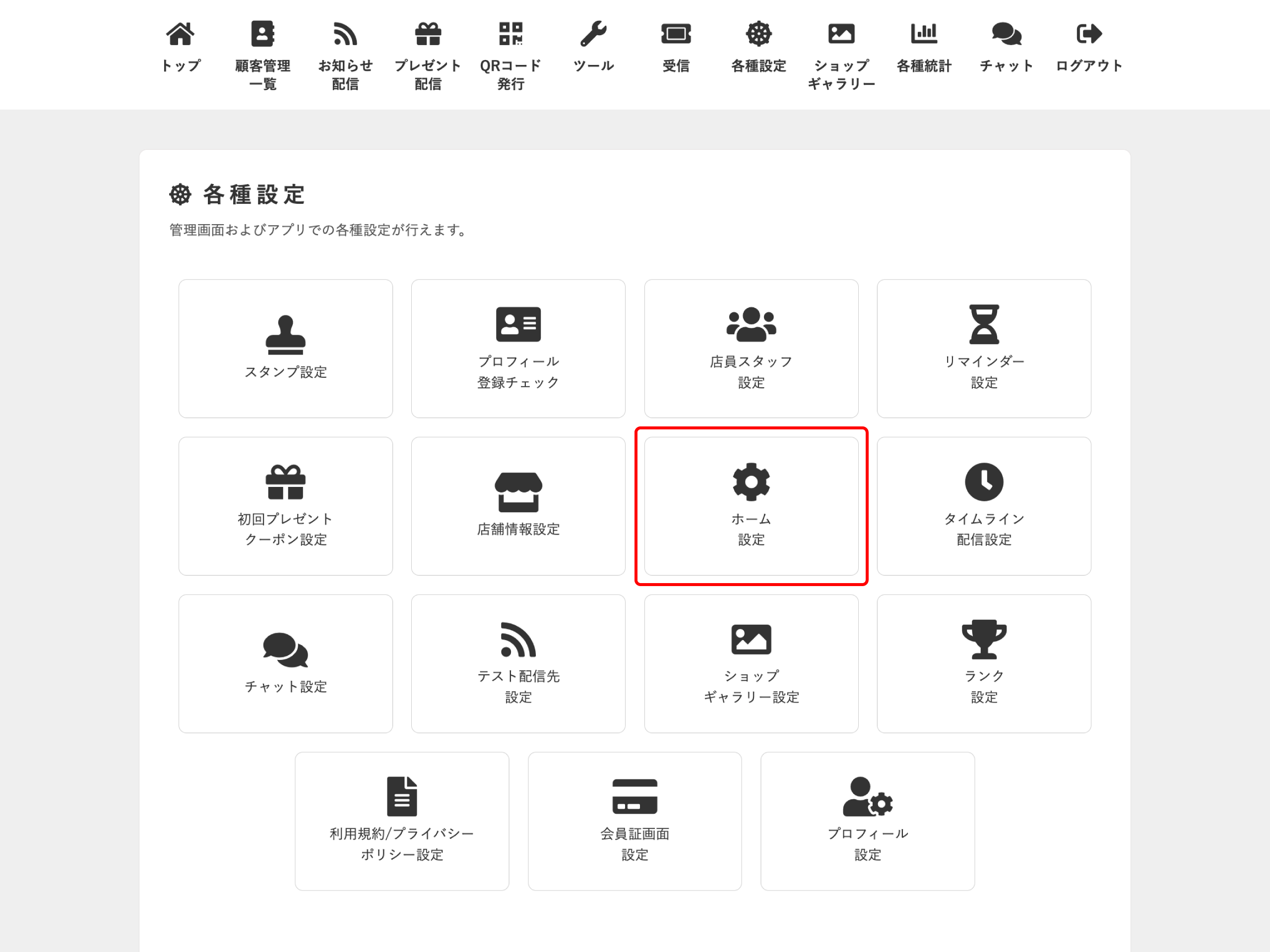
Task: Open お知らせ配信 from the top menu
Action: pos(344,52)
